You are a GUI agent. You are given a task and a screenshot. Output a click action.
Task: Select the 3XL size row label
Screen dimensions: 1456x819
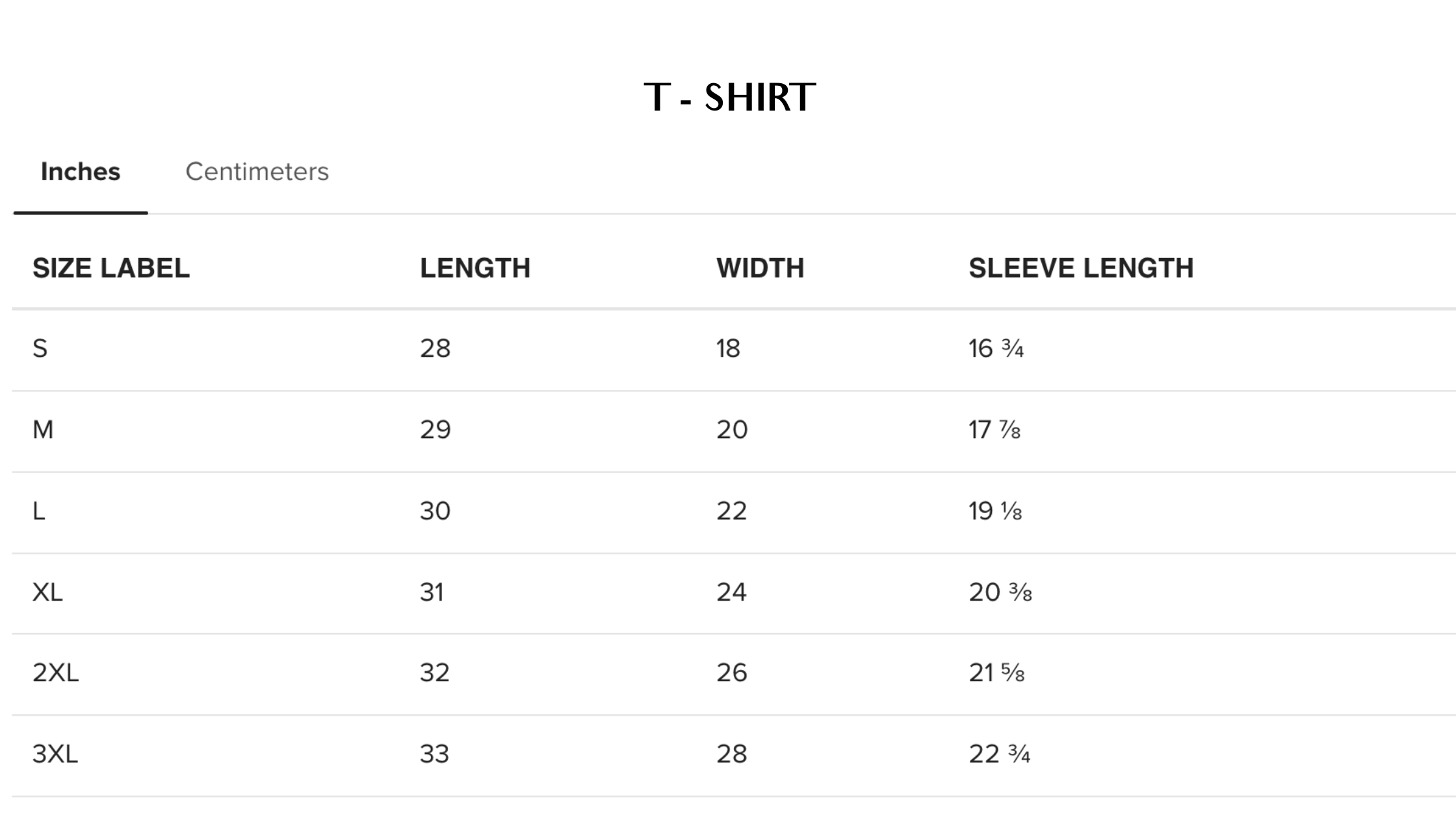click(55, 754)
